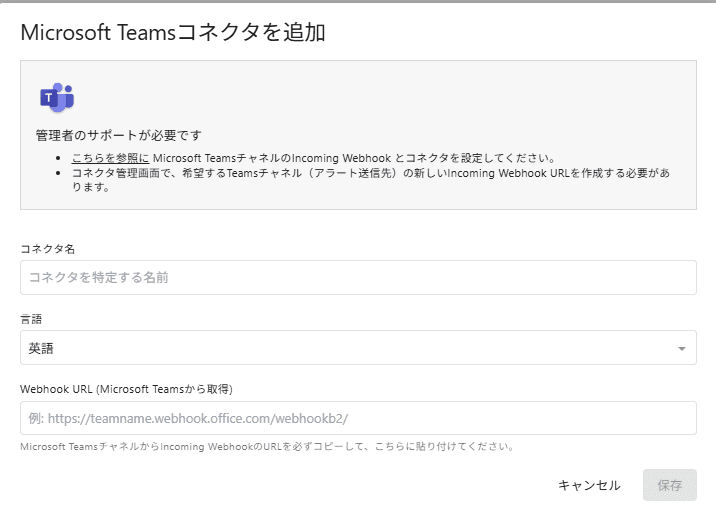The image size is (716, 511).
Task: Click the Microsoft Teams logo icon
Action: pos(57,97)
